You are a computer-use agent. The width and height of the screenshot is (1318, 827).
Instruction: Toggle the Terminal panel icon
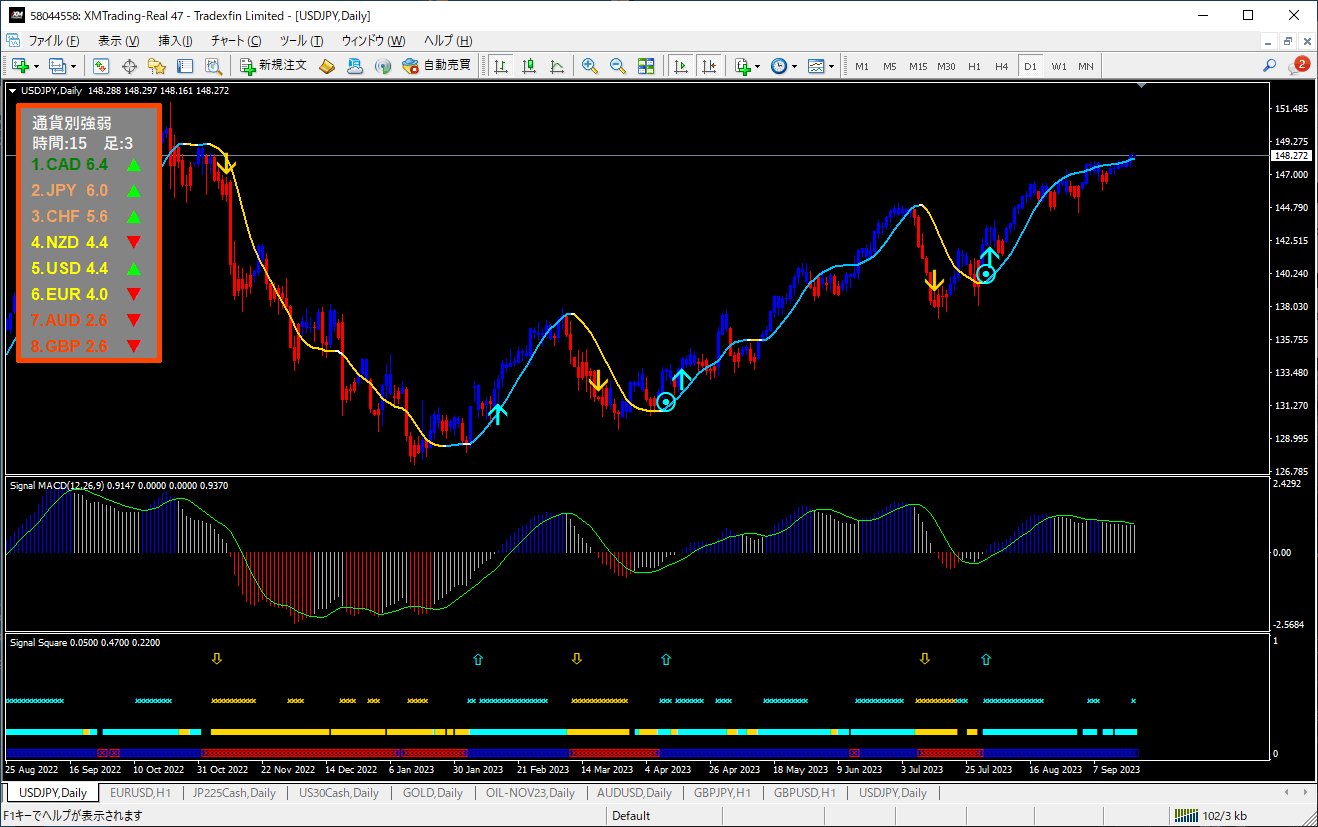185,66
